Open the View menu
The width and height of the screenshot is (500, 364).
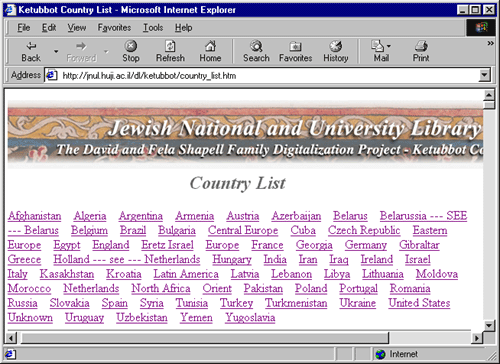click(77, 28)
